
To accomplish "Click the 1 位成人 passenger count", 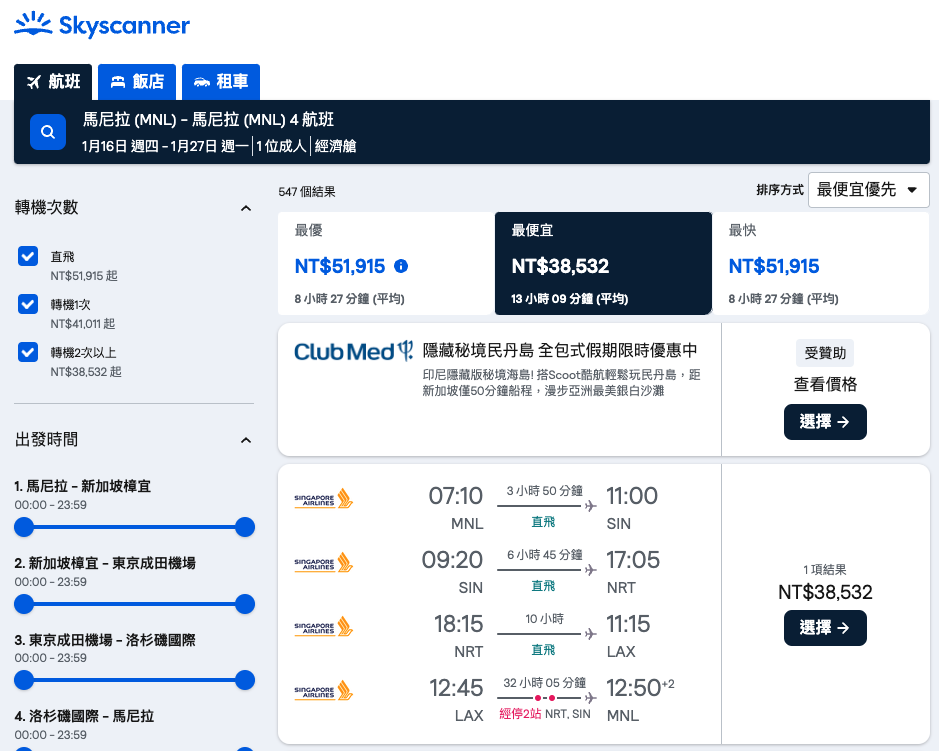I will click(x=281, y=146).
